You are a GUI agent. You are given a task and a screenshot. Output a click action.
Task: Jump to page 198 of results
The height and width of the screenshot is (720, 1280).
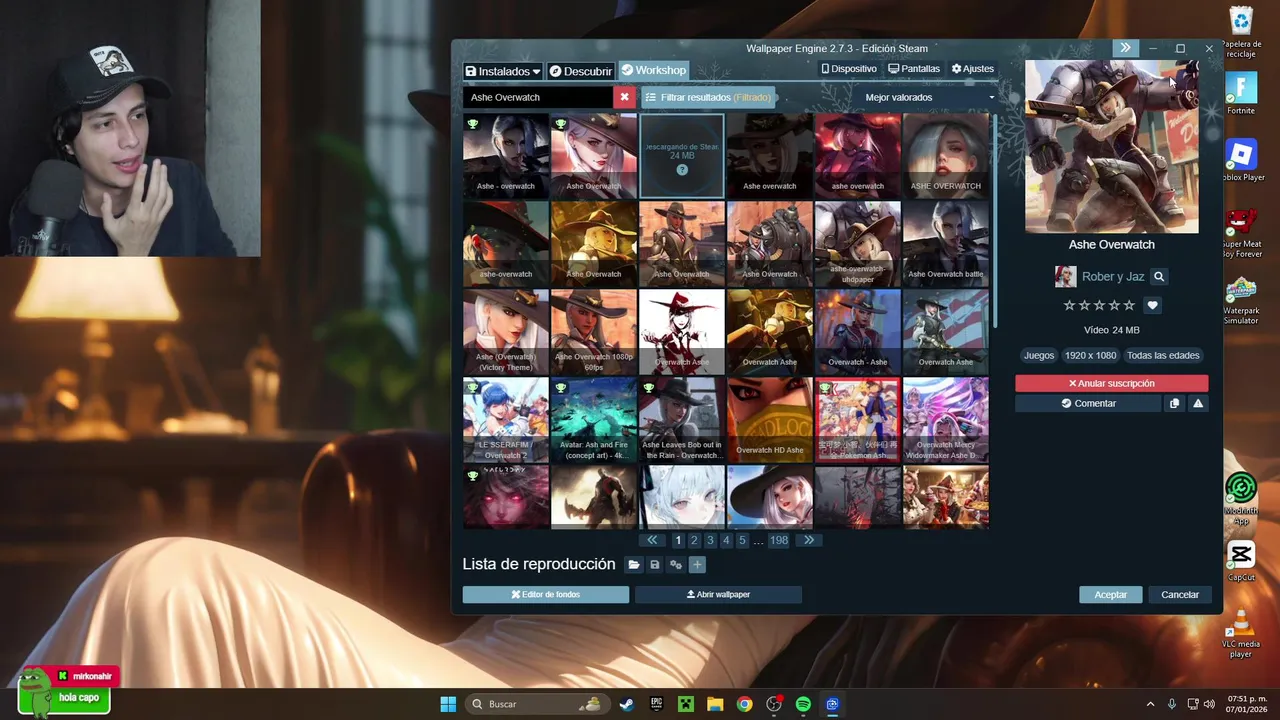point(779,540)
